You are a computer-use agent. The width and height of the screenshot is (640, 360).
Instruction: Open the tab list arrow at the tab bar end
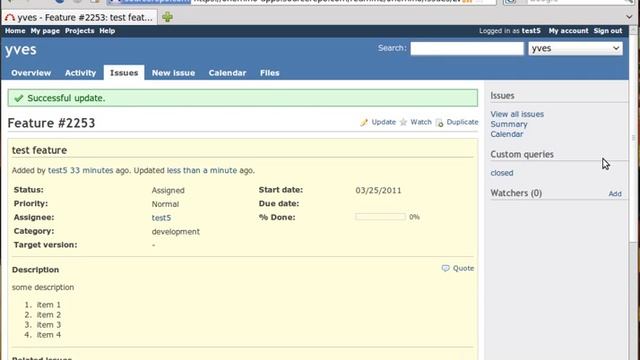[629, 17]
